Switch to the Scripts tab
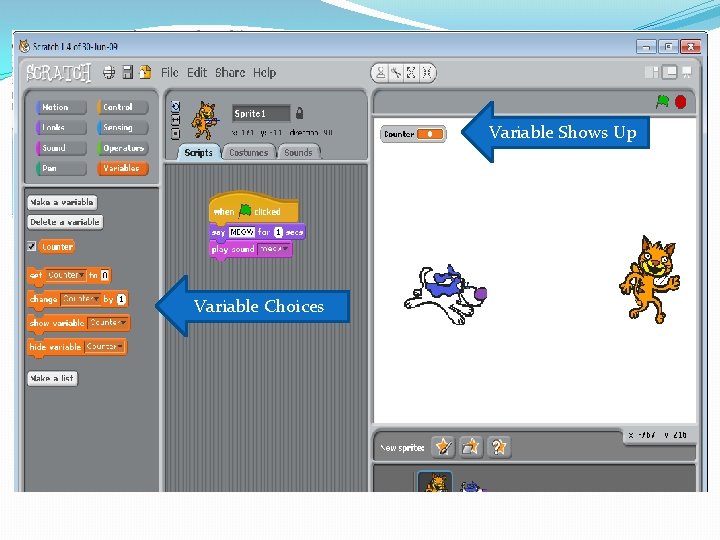The image size is (720, 540). coord(198,152)
